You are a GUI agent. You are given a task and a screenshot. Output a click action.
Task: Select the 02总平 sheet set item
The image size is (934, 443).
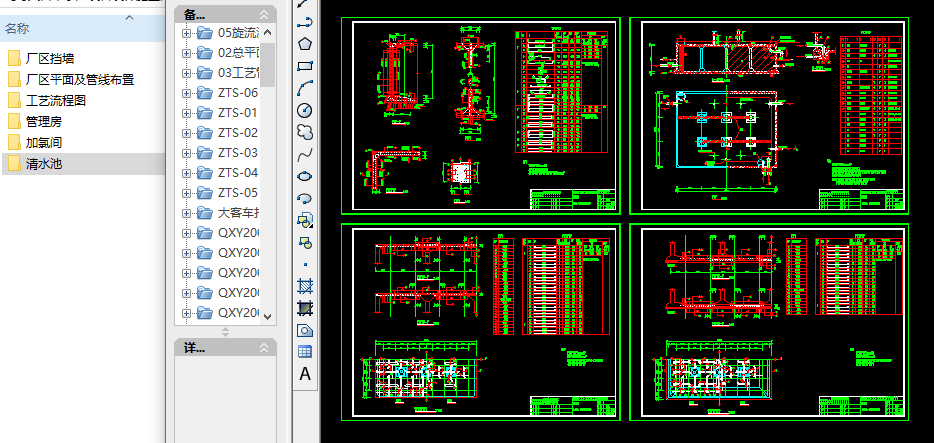pyautogui.click(x=238, y=53)
